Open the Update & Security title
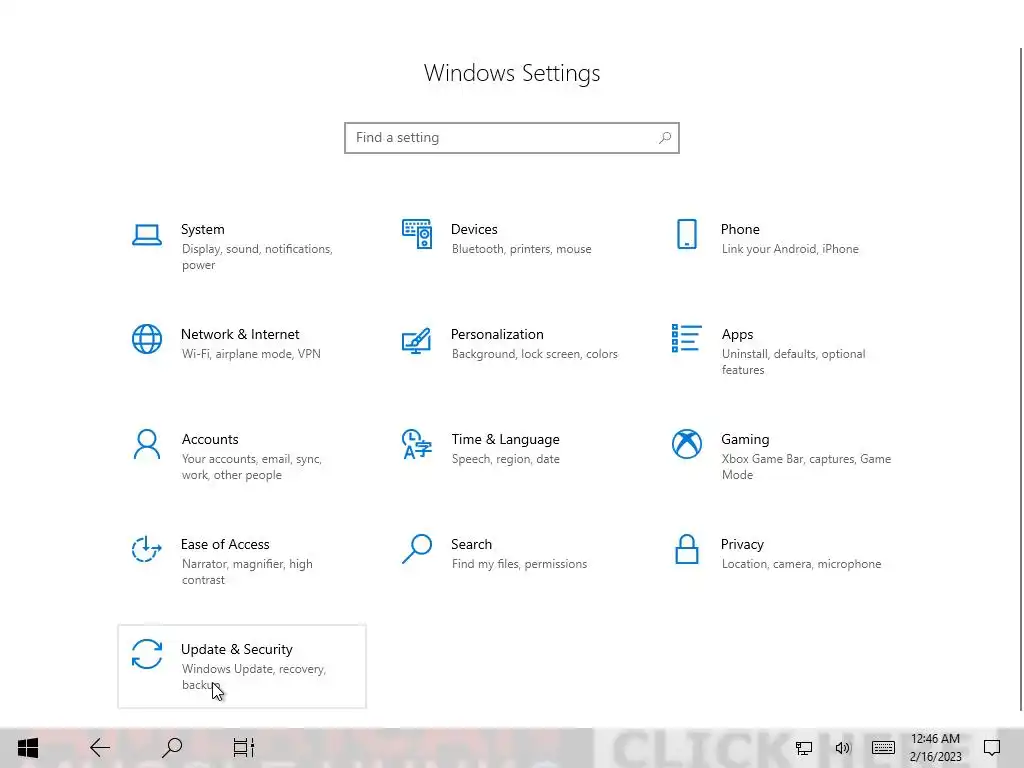Image resolution: width=1024 pixels, height=768 pixels. [x=236, y=650]
